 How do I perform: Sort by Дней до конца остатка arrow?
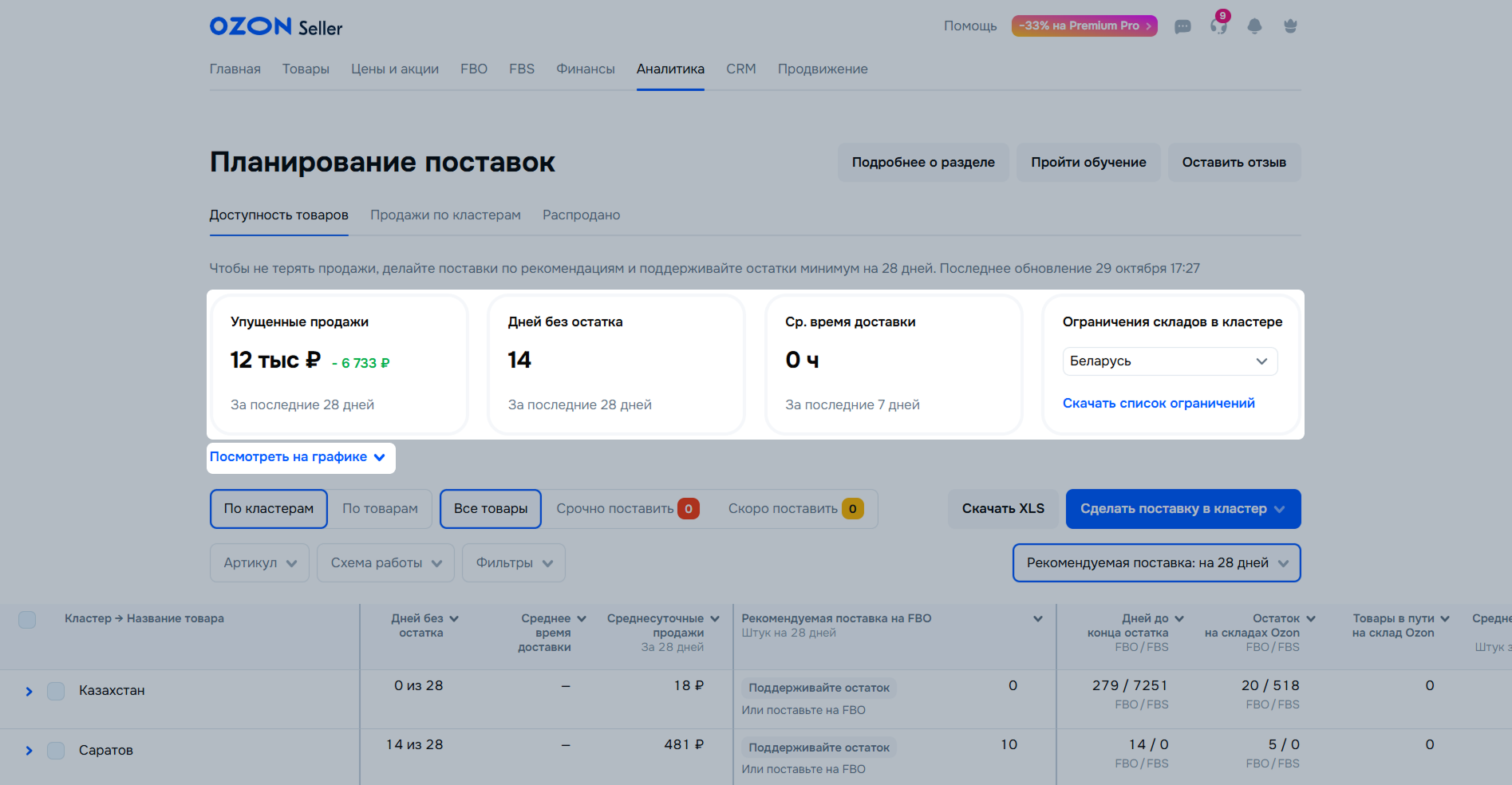[x=1179, y=619]
